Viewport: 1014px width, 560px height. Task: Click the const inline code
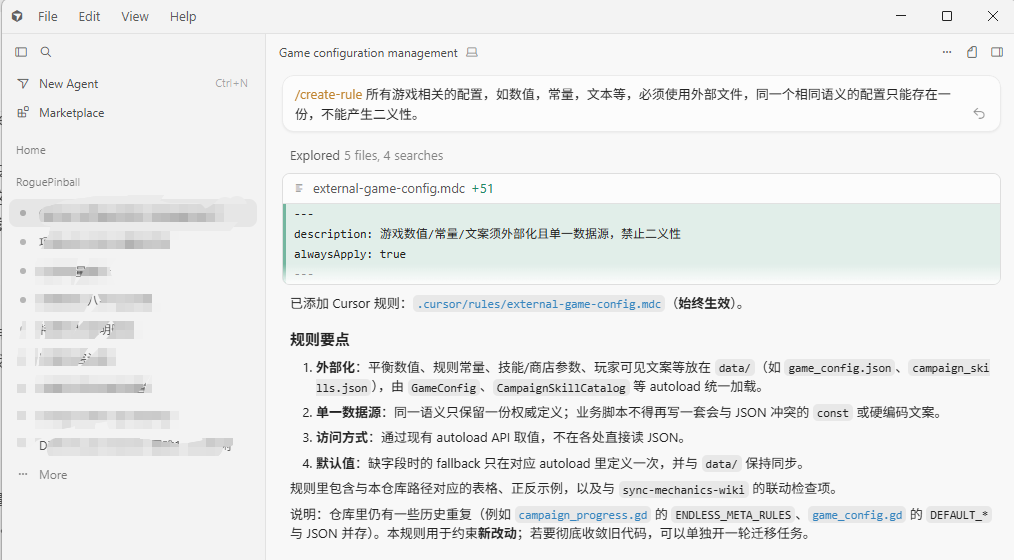[832, 413]
